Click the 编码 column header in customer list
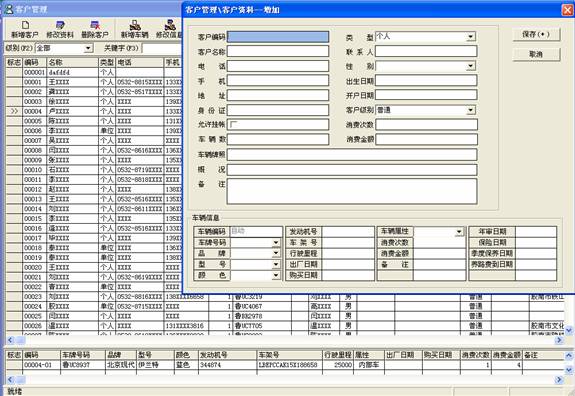Viewport: 575px width, 396px height. 35,63
